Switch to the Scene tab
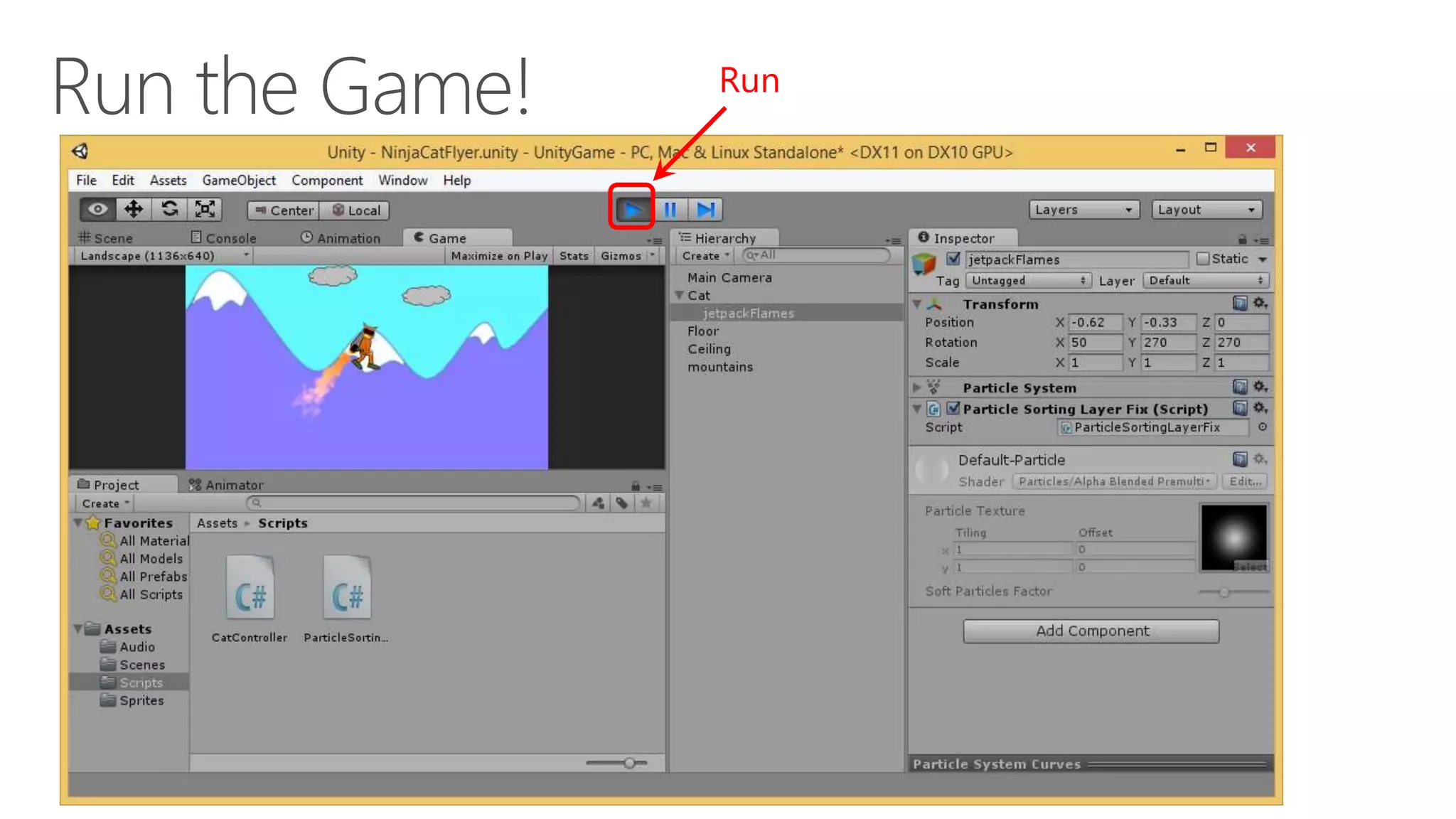This screenshot has height=819, width=1456. click(107, 238)
